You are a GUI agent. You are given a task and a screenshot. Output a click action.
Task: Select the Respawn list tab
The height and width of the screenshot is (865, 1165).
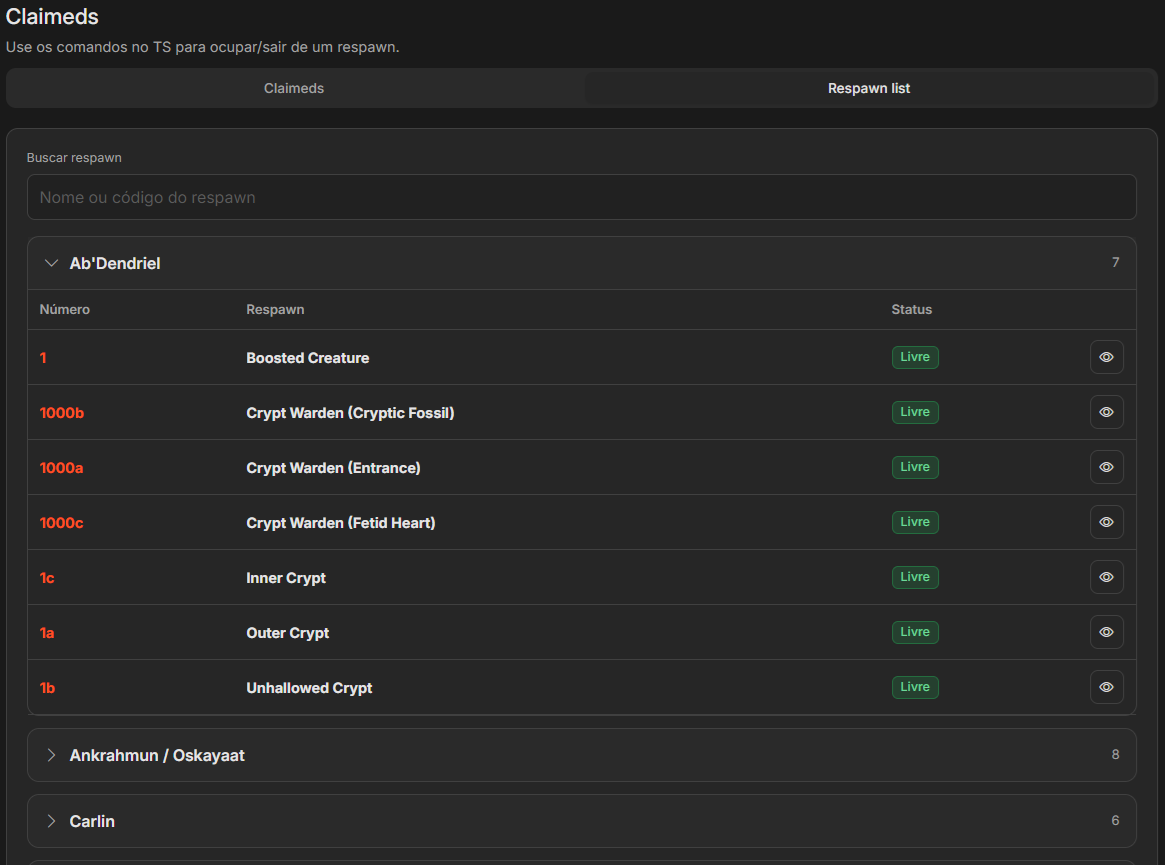pyautogui.click(x=869, y=88)
